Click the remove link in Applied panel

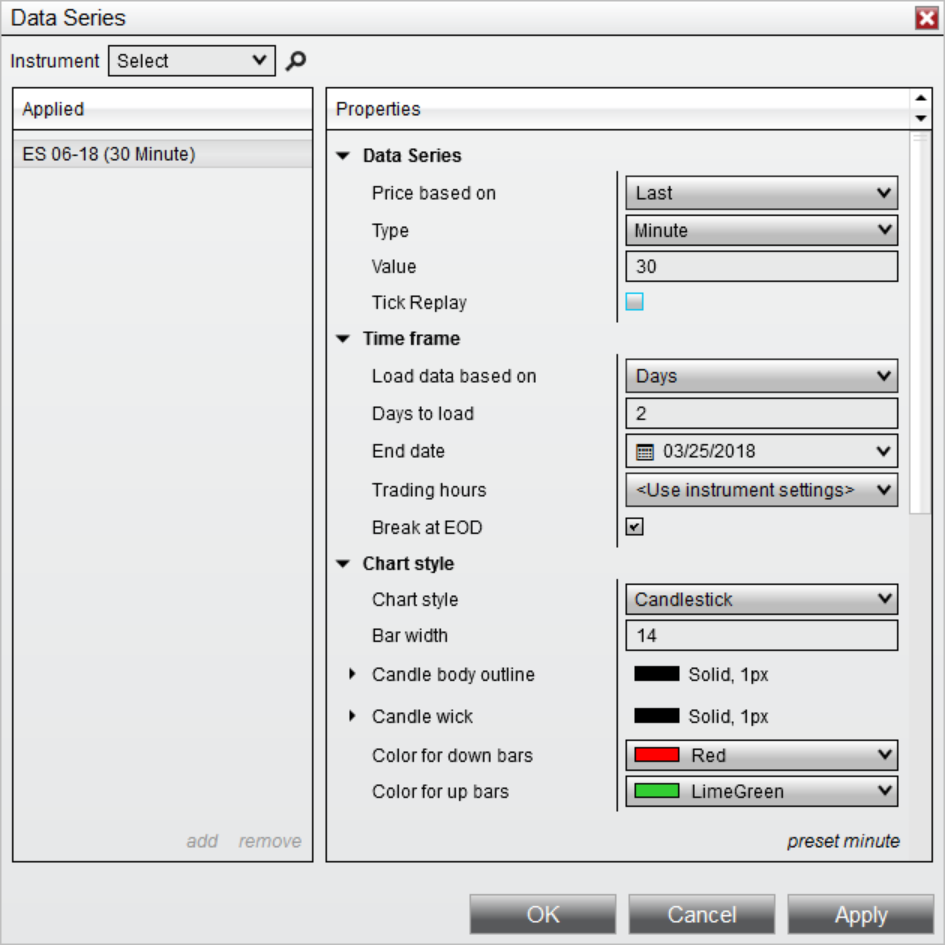[270, 841]
